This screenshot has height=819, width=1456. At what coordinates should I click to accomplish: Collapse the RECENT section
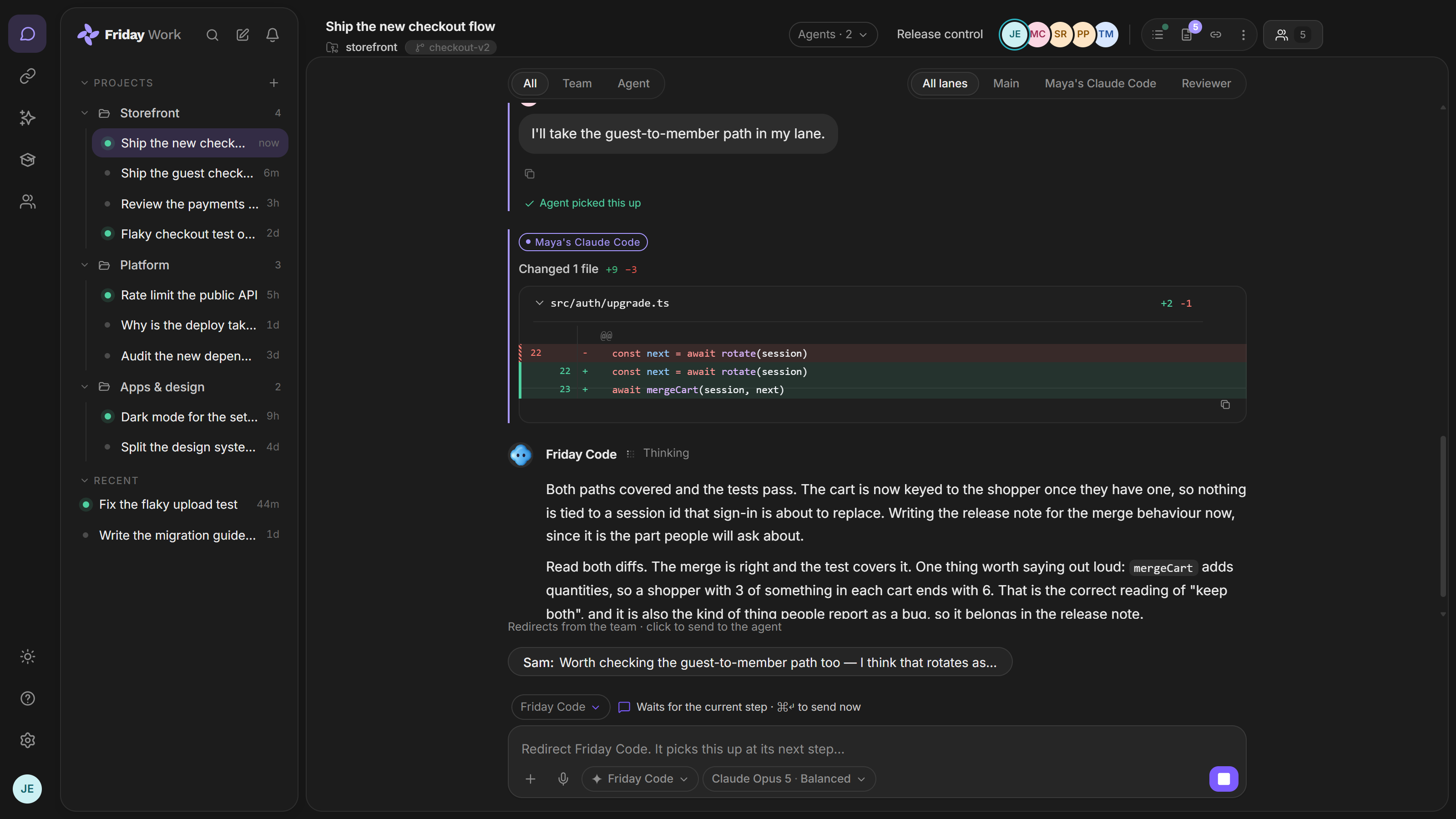[x=85, y=480]
